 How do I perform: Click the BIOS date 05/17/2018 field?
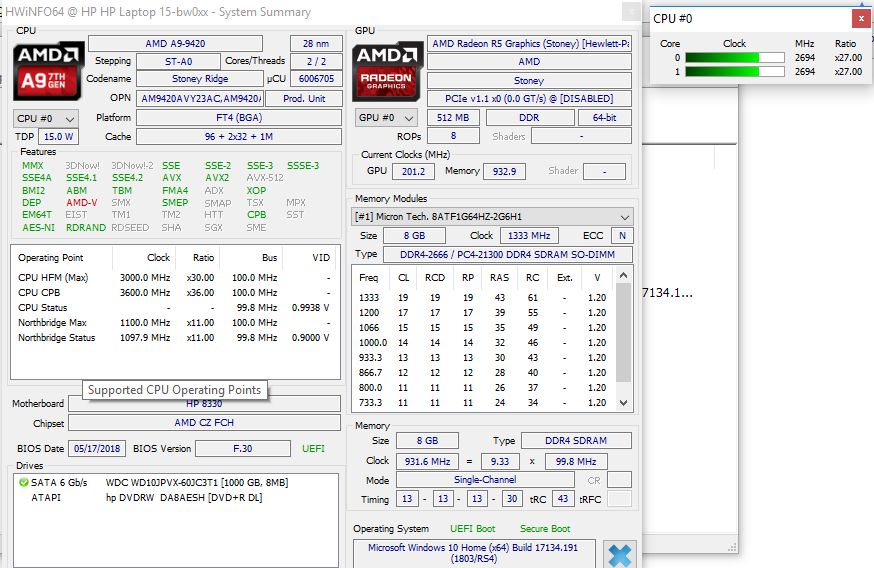coord(97,449)
